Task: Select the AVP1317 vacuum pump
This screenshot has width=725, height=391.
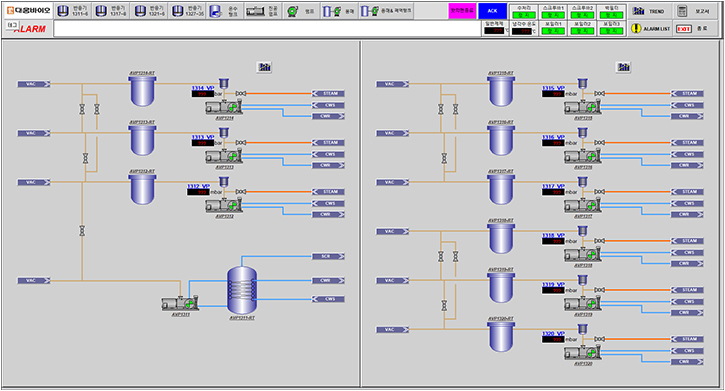Action: click(583, 206)
